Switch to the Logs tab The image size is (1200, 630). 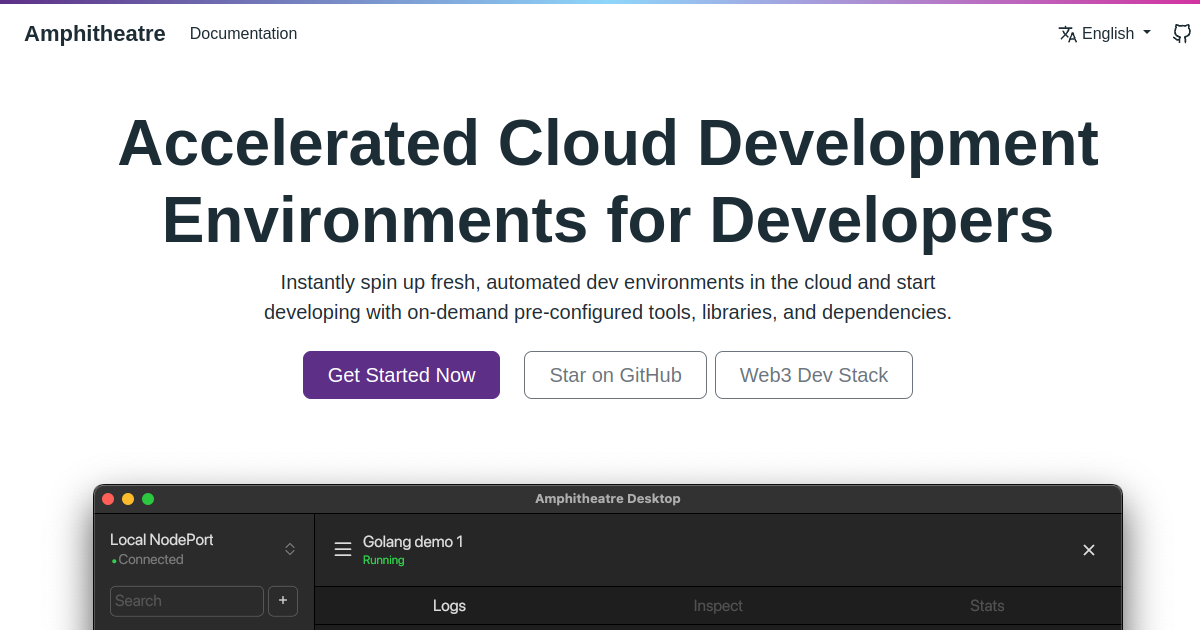click(449, 606)
